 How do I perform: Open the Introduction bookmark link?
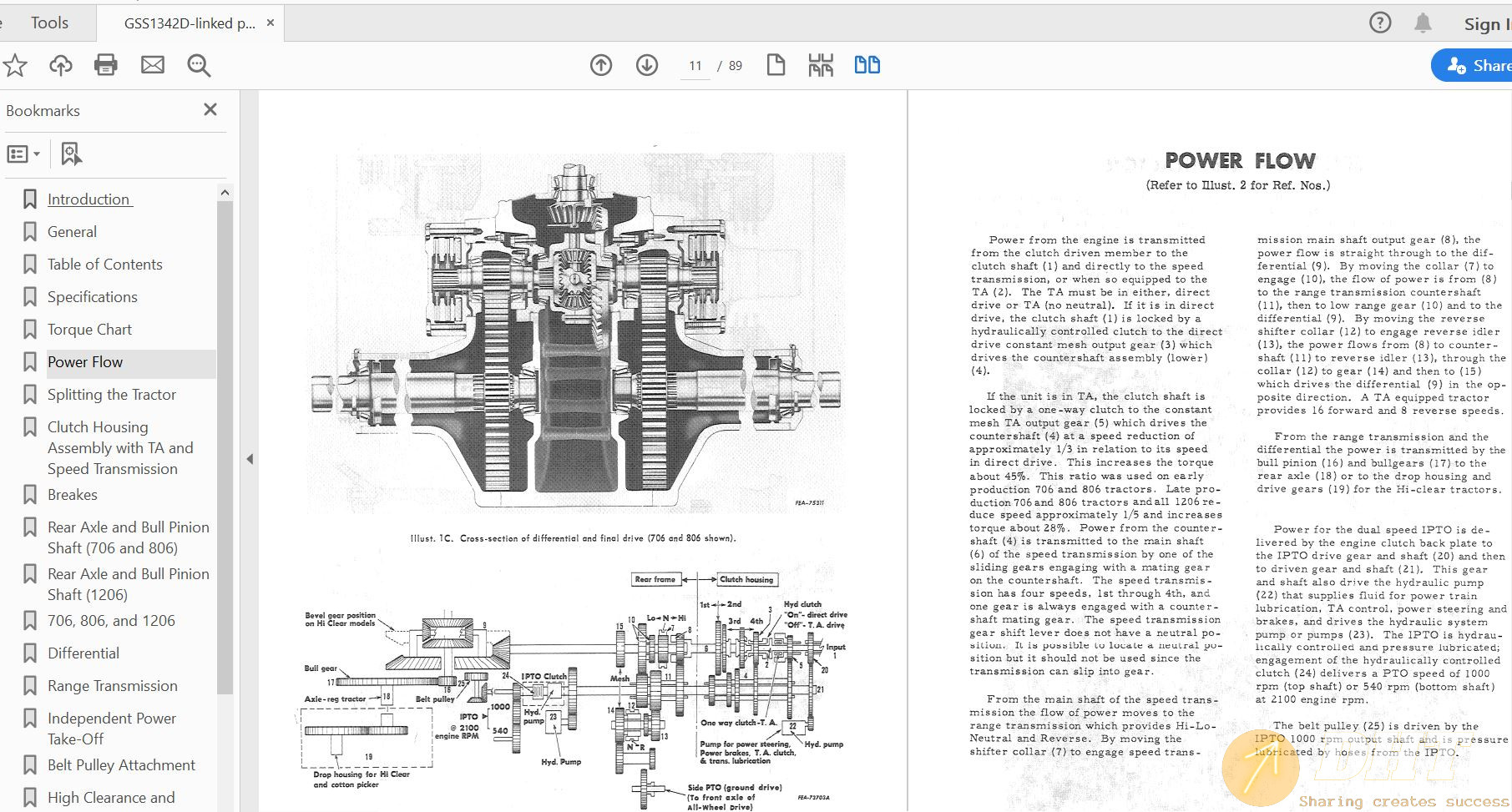point(88,199)
